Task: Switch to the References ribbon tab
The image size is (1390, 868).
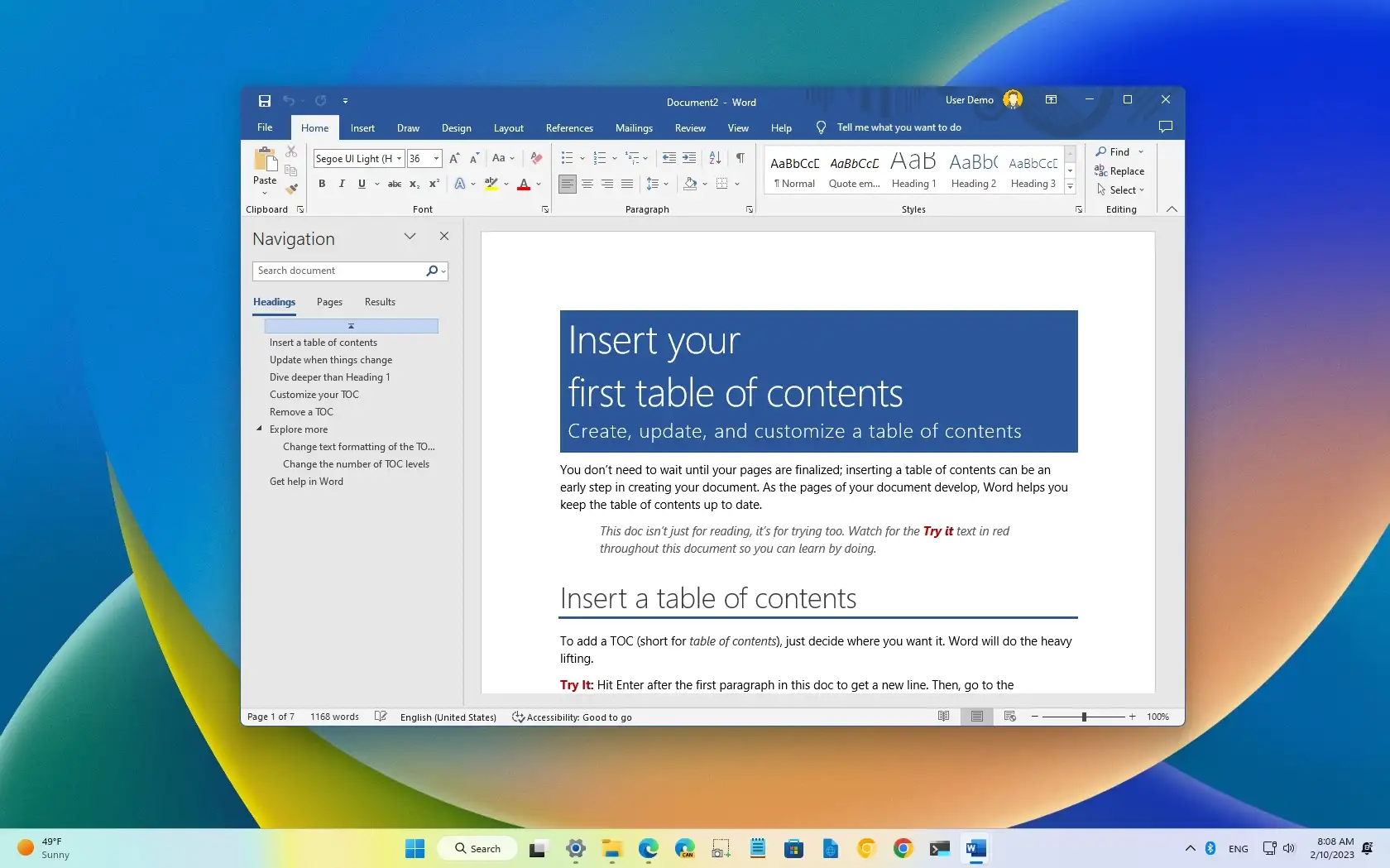Action: 569,127
